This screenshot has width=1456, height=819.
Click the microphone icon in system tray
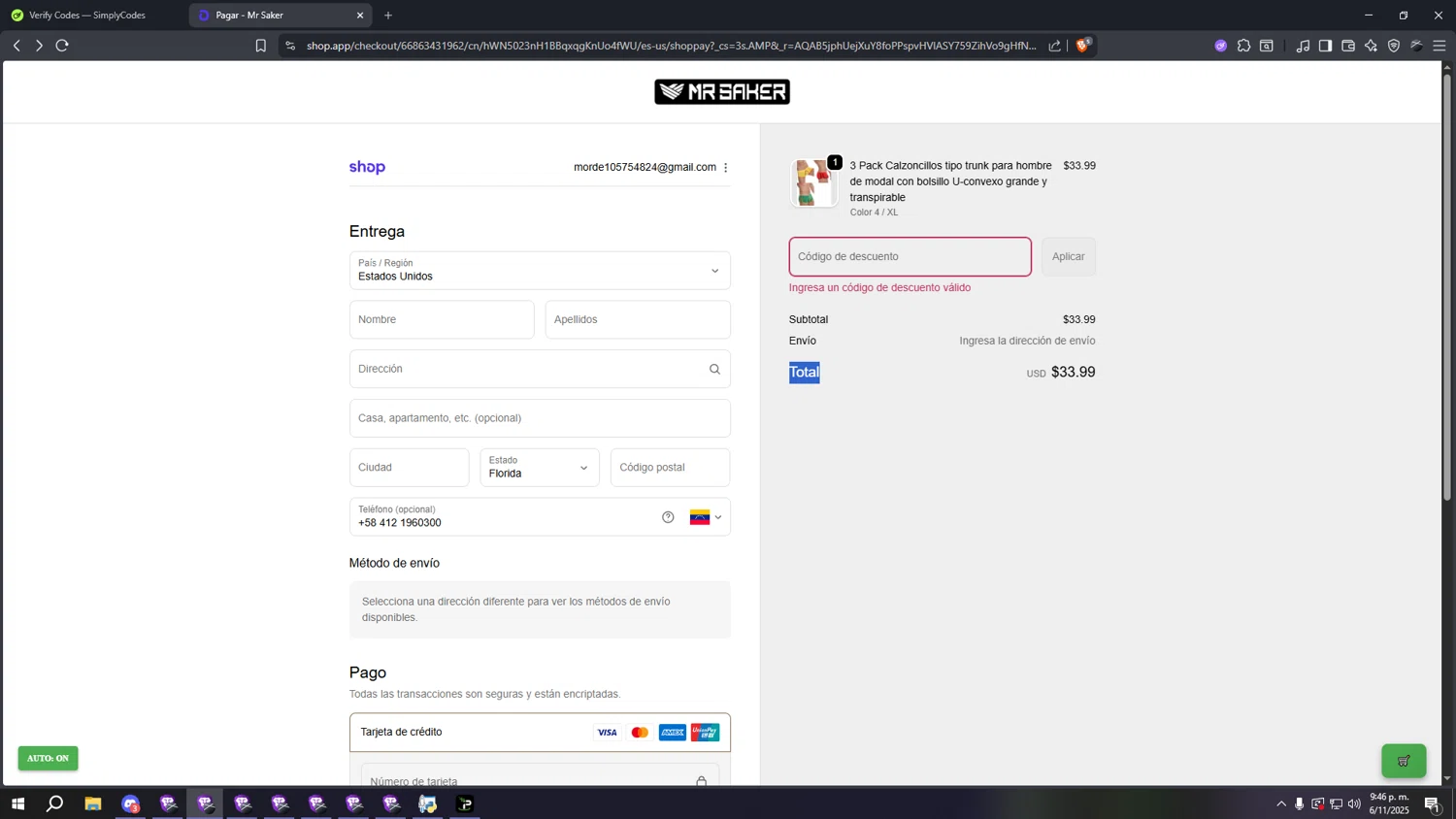pyautogui.click(x=1300, y=803)
